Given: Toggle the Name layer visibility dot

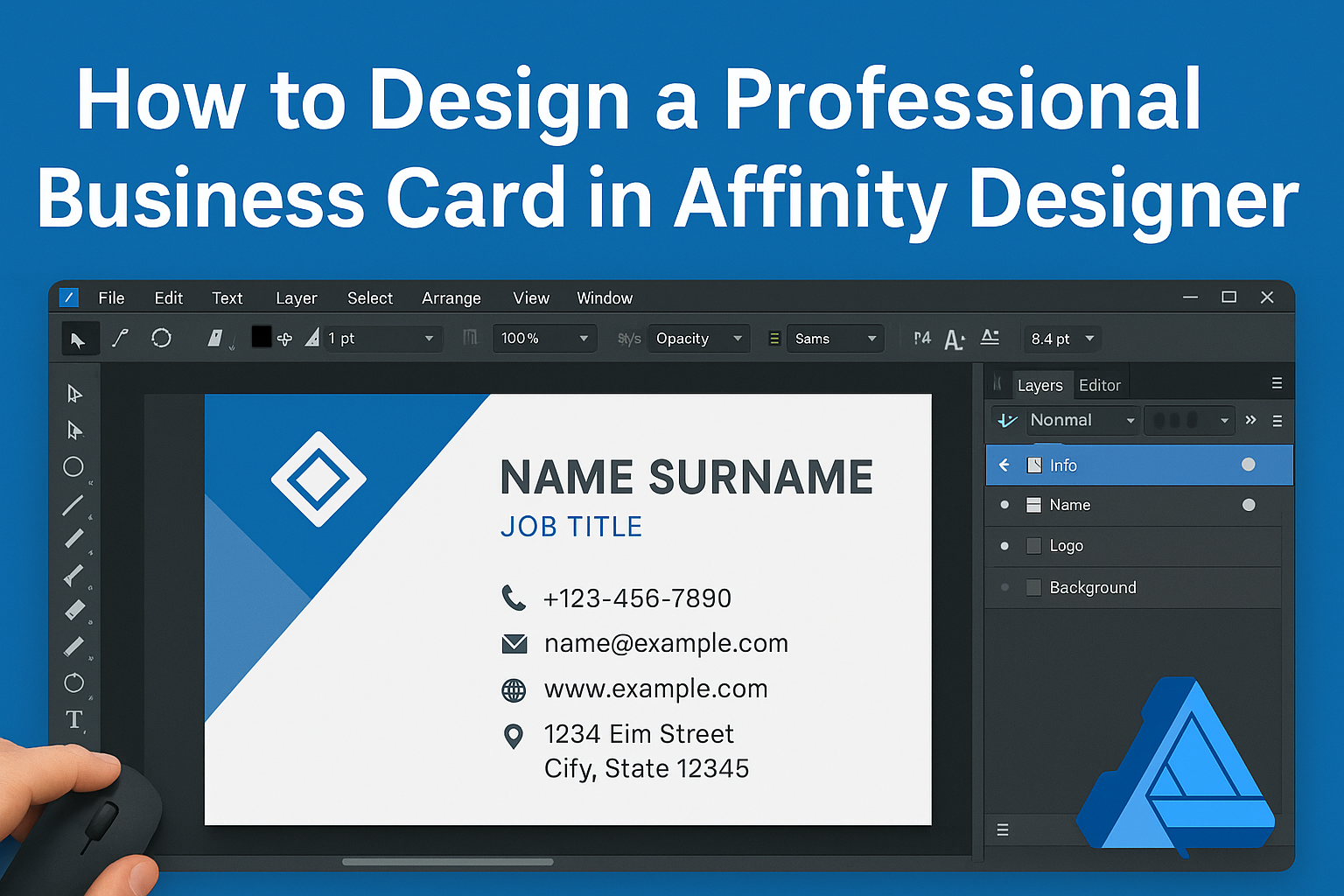Looking at the screenshot, I should point(1004,505).
